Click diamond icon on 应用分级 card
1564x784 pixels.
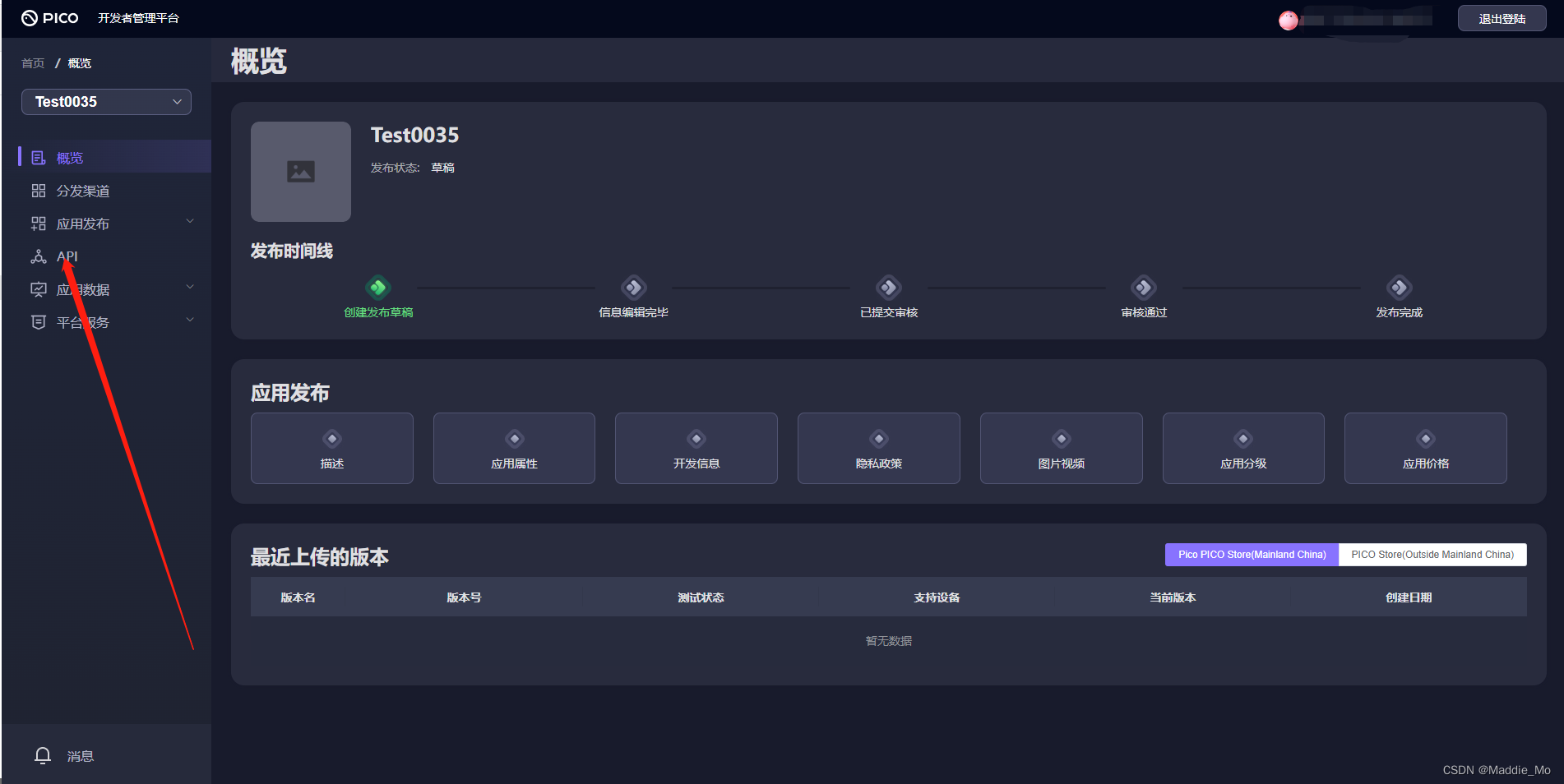[1243, 439]
